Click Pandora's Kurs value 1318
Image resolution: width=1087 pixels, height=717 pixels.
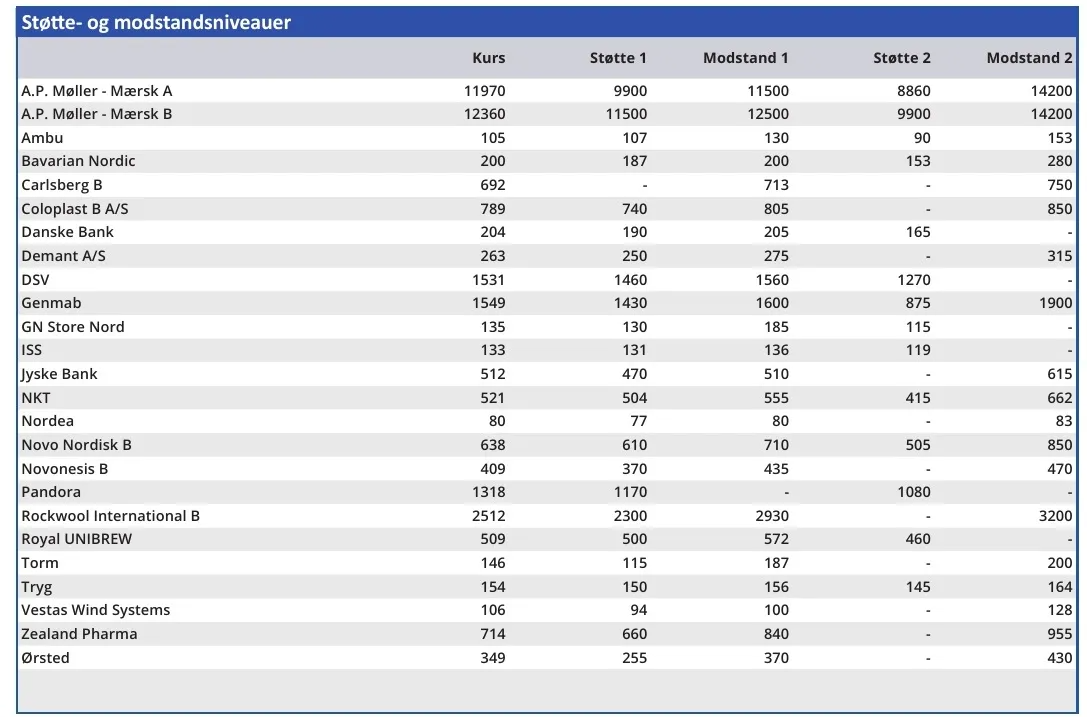coord(485,492)
